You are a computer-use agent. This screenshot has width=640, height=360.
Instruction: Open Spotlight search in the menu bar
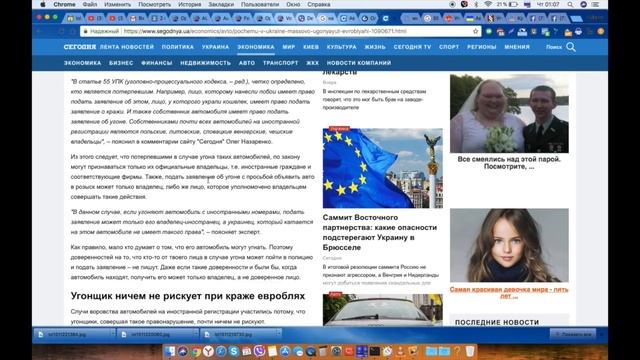(x=570, y=4)
